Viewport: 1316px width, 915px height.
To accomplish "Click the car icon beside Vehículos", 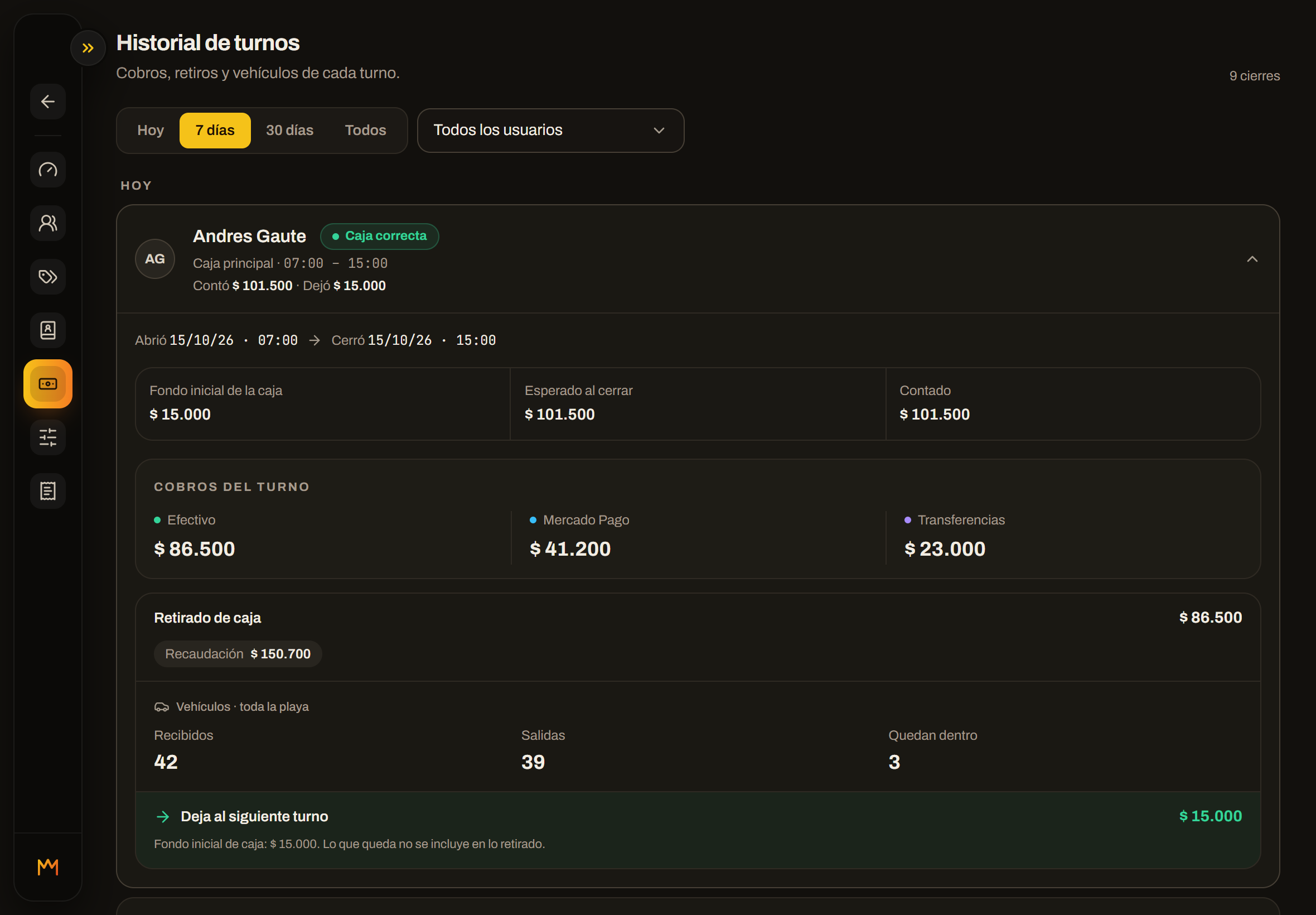I will point(162,707).
